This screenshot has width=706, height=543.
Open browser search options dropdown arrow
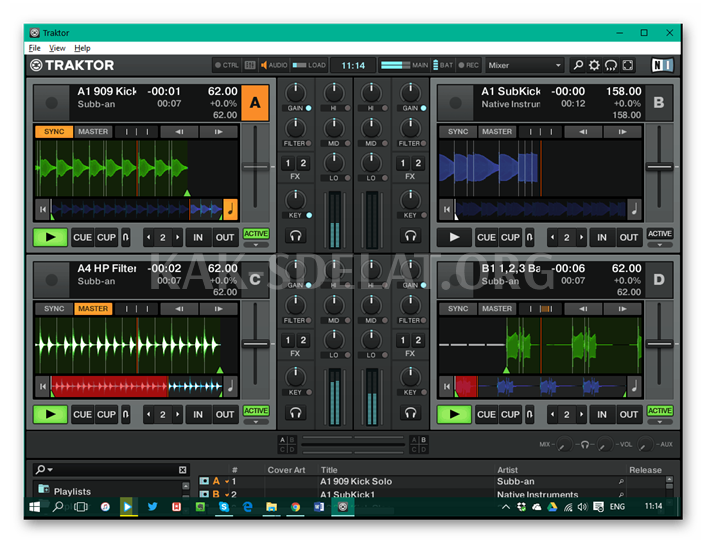click(50, 470)
